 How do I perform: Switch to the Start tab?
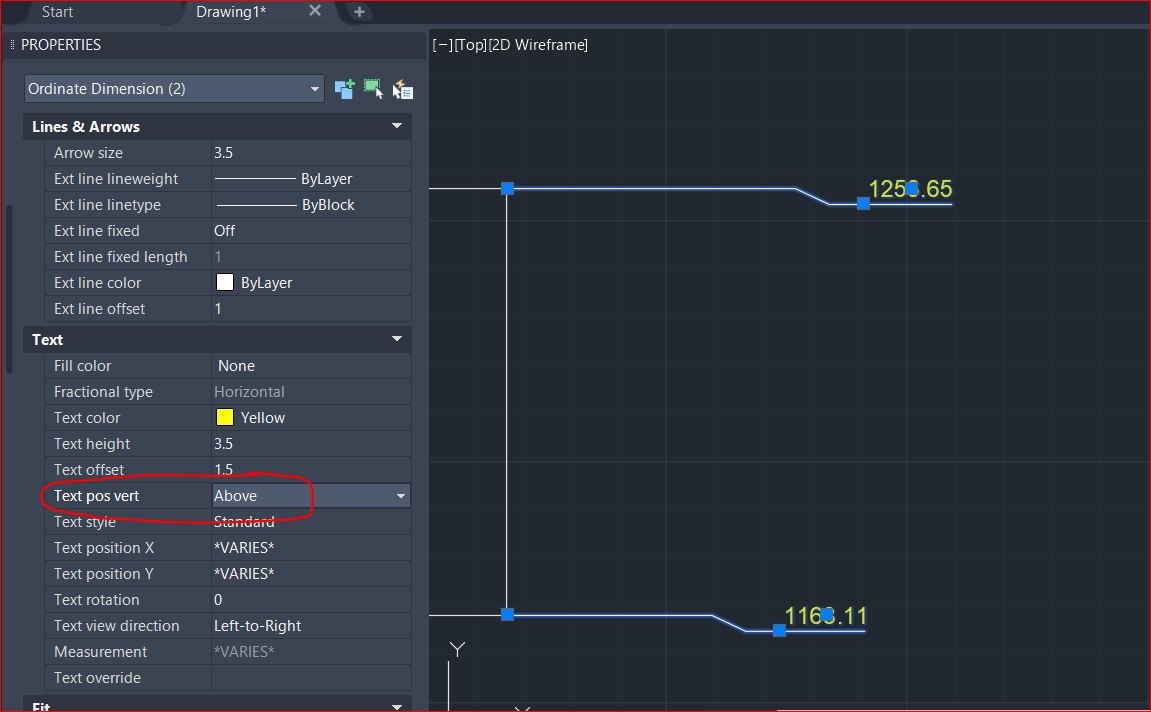coord(57,12)
